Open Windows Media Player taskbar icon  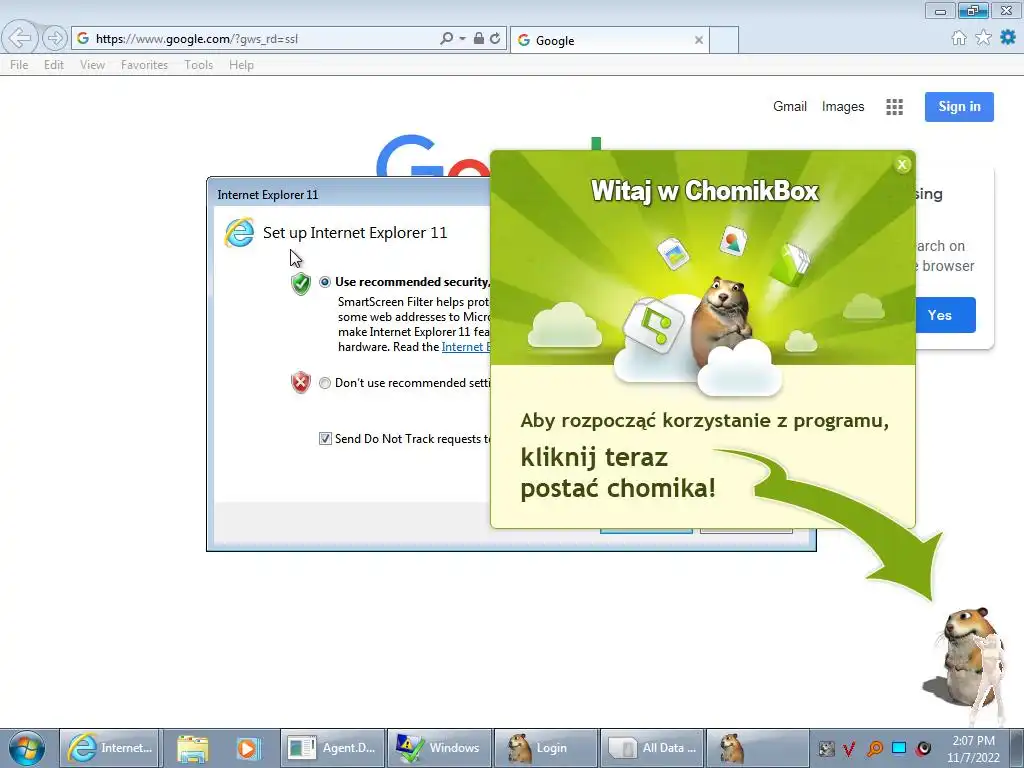(x=248, y=748)
